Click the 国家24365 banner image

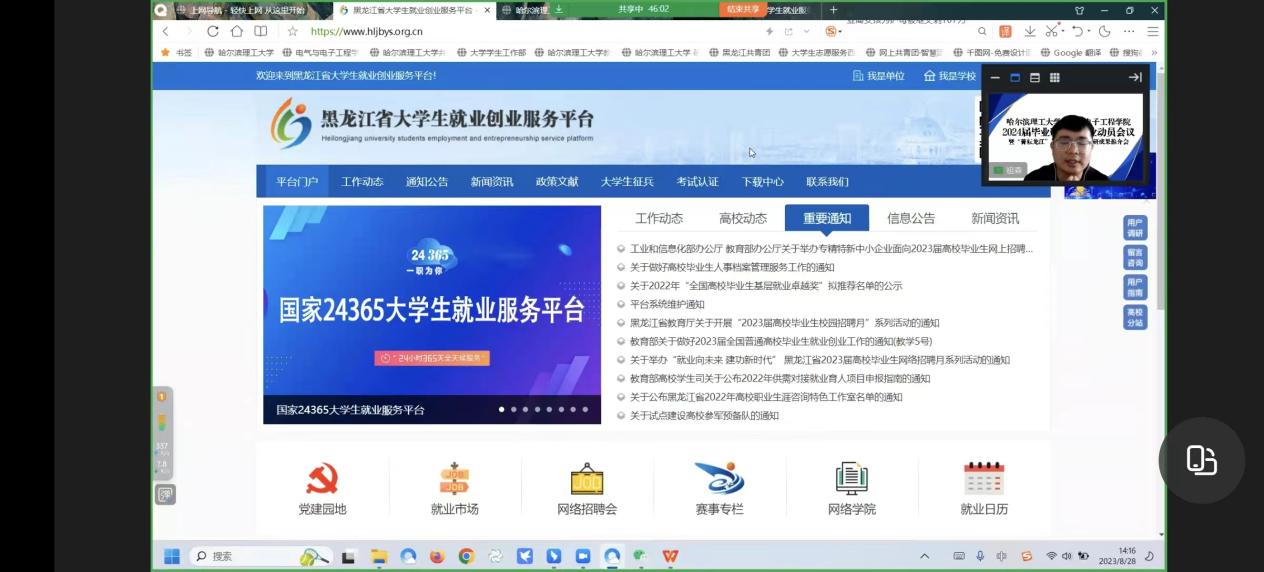pyautogui.click(x=431, y=310)
